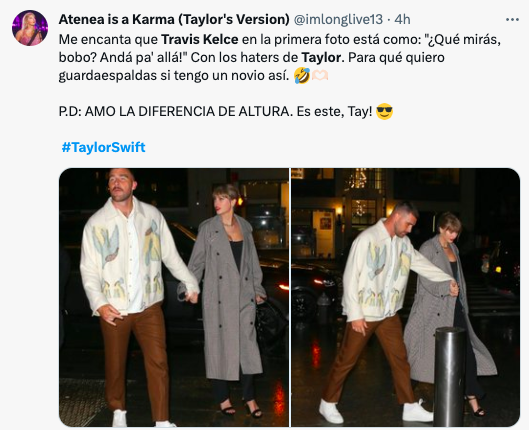
Task: Click the silver bollard in the right photo
Action: click(450, 375)
